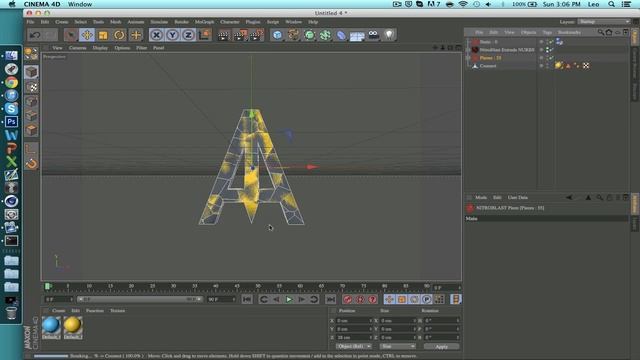Toggle enable checkmark on NitroBlast Extrude NURBS
This screenshot has height=360, width=640.
coord(551,50)
